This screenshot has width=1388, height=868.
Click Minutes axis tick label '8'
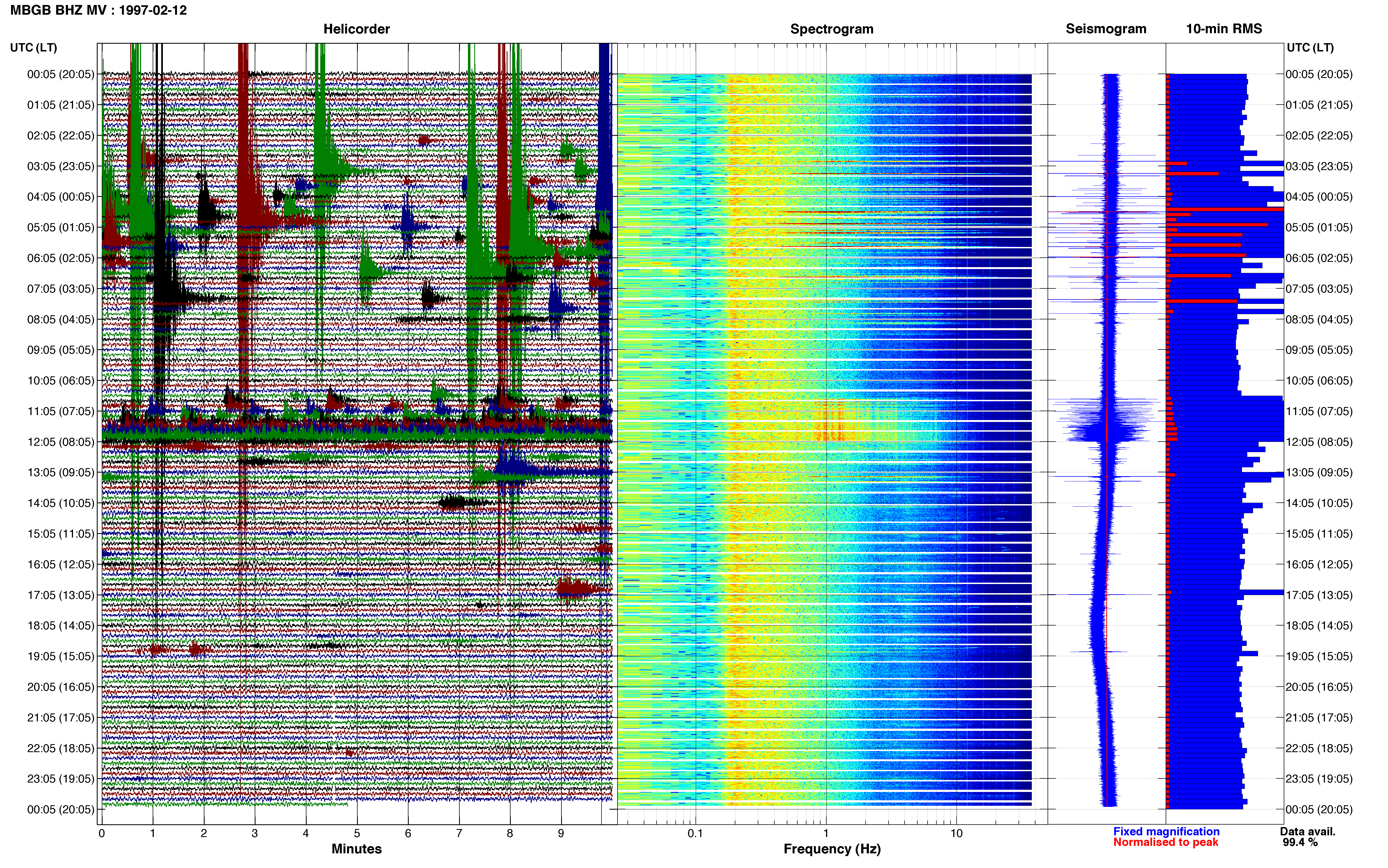510,833
